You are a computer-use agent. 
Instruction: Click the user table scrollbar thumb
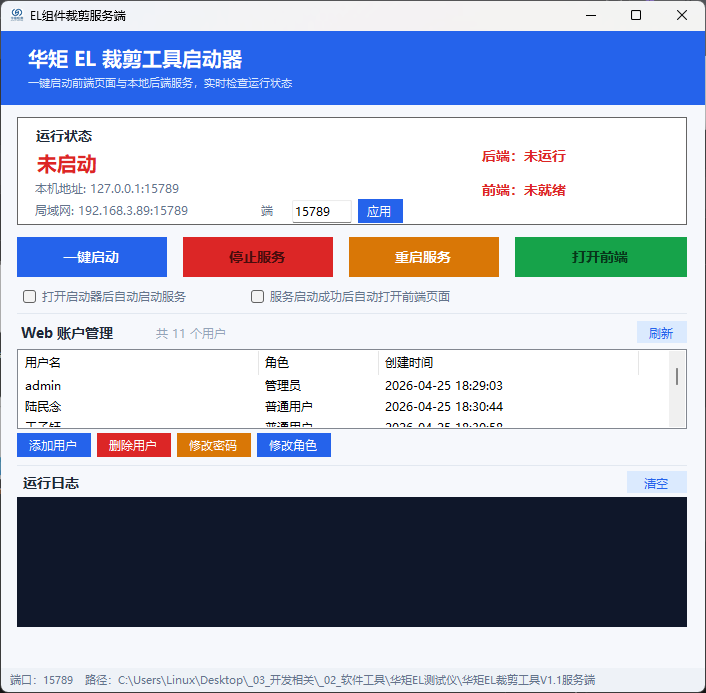tap(677, 376)
